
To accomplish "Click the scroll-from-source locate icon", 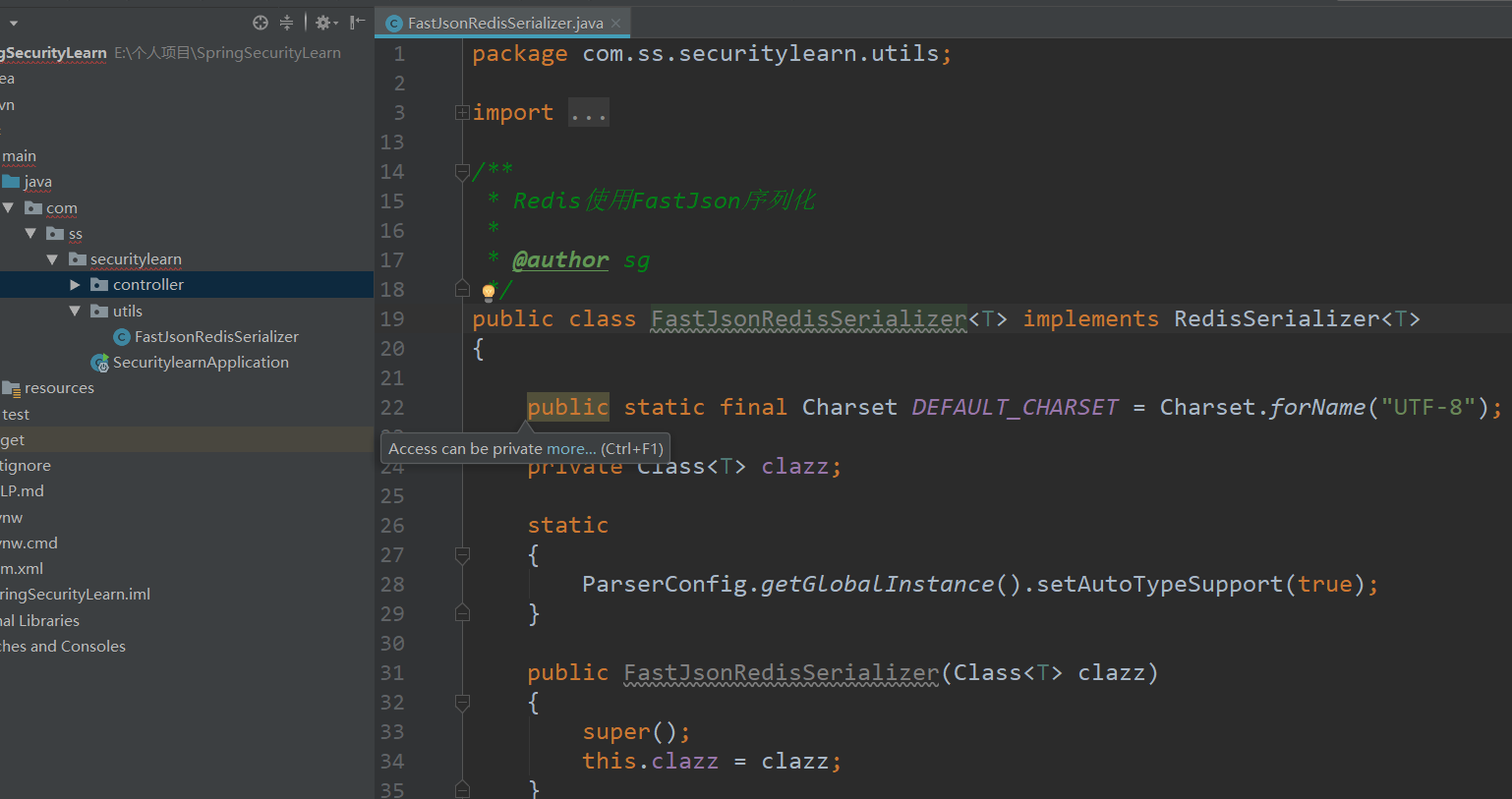I will point(261,23).
